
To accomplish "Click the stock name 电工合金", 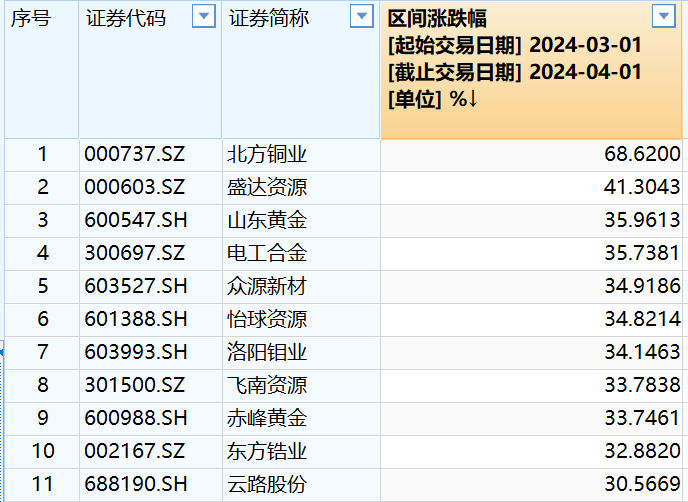I will [267, 253].
